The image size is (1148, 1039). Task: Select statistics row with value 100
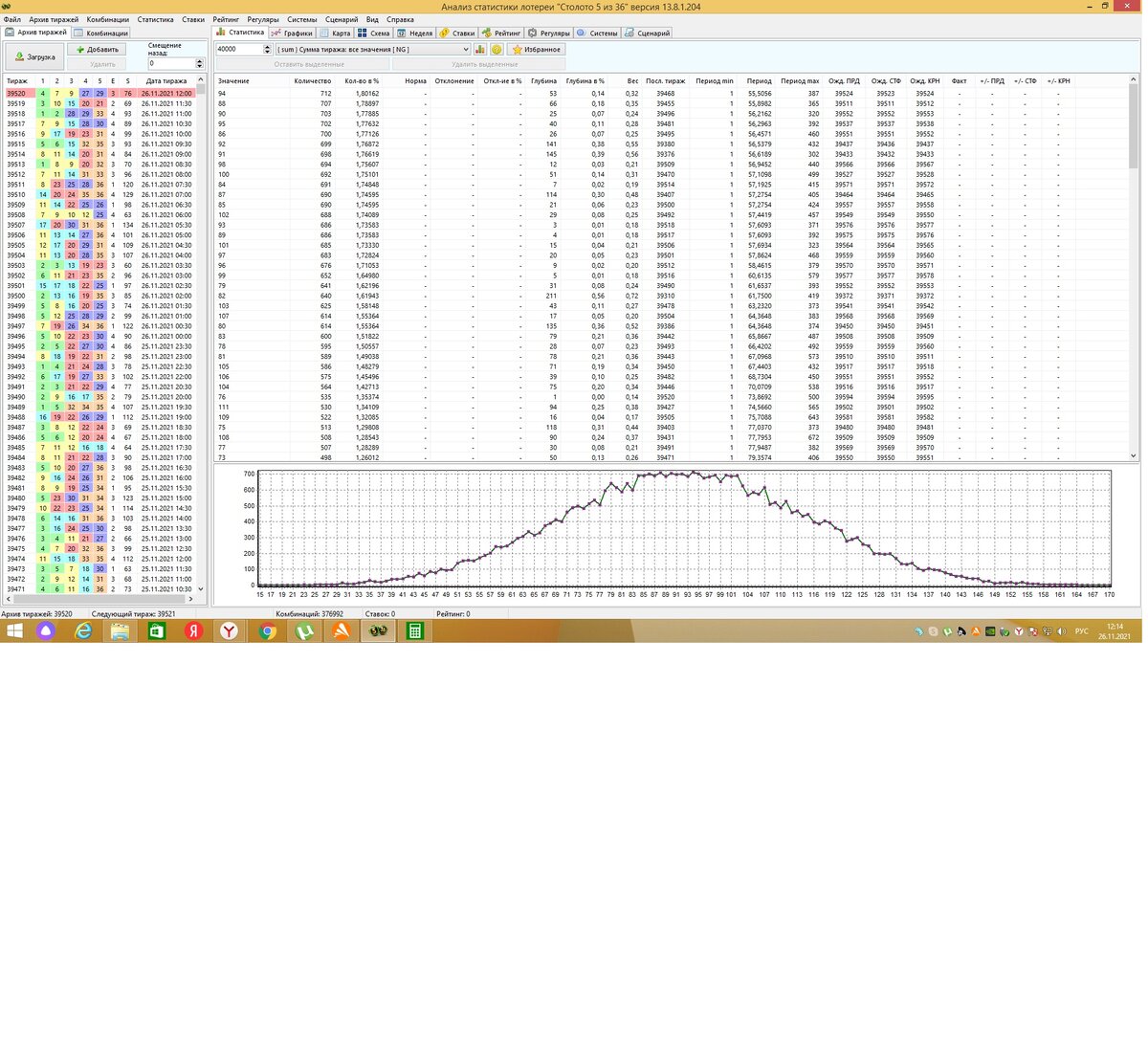[x=673, y=174]
